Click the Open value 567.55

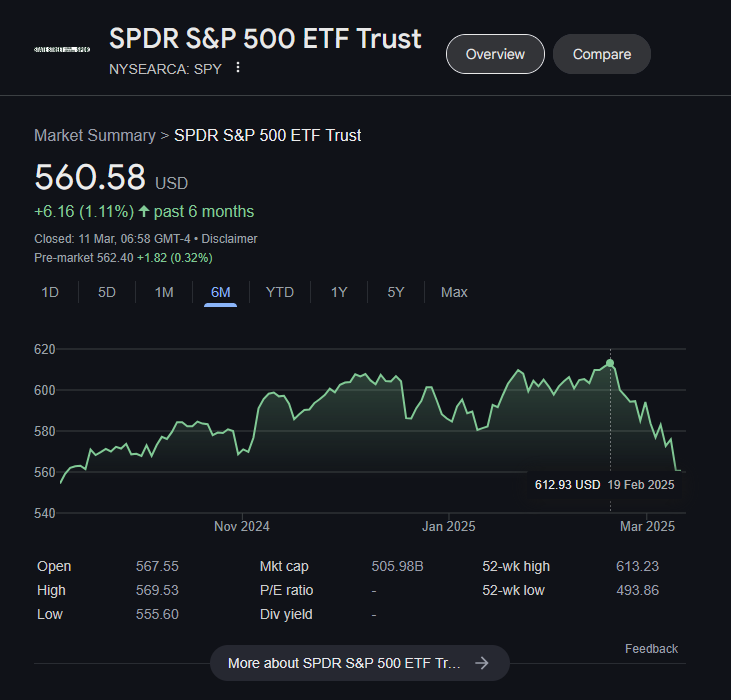pyautogui.click(x=157, y=566)
